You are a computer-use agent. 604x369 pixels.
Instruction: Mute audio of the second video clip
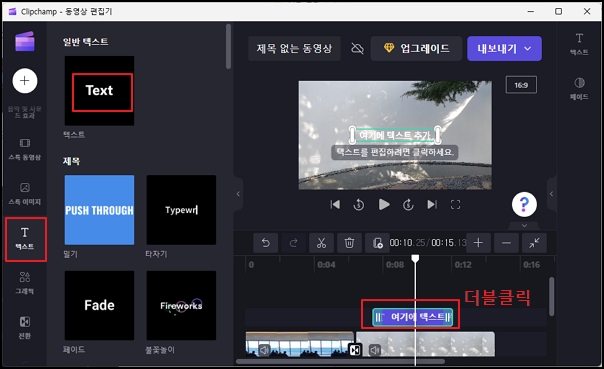pos(375,350)
